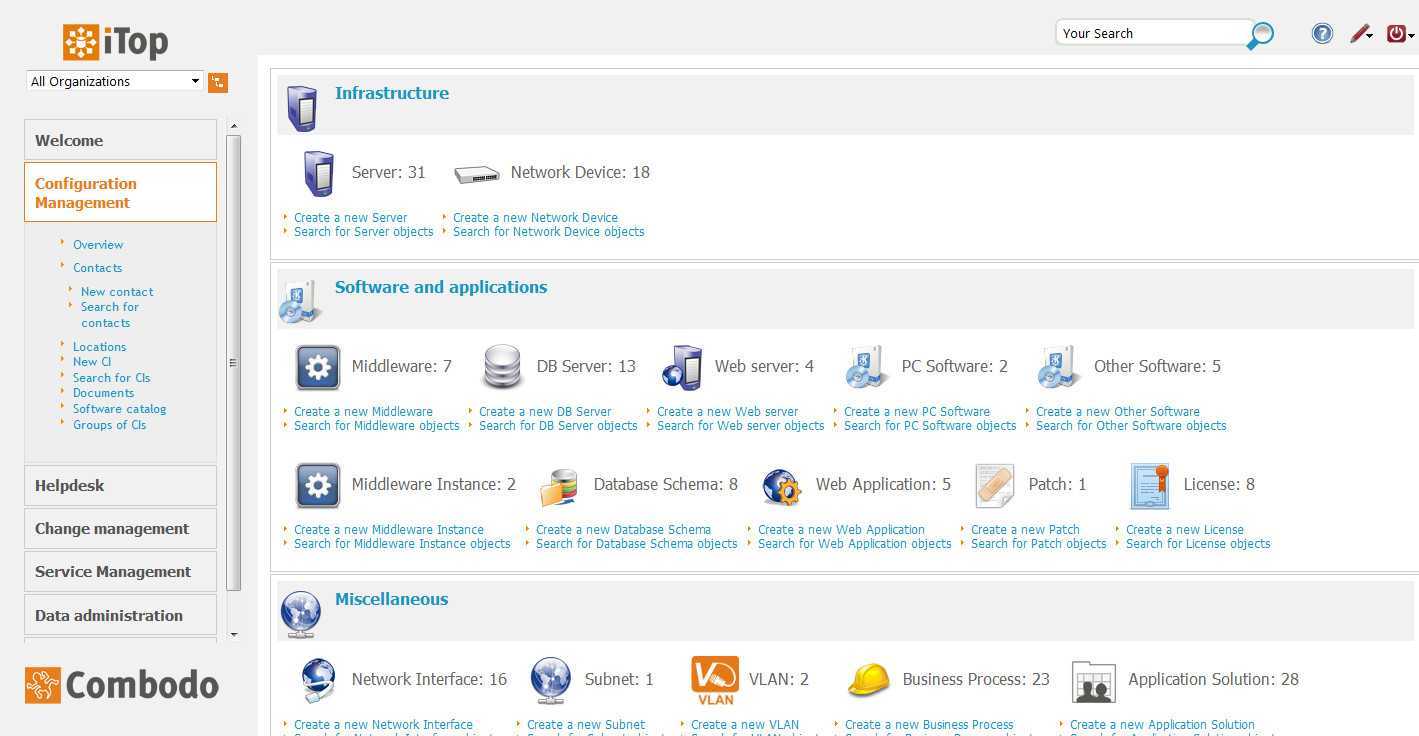Click the magnifying glass search button
This screenshot has width=1419, height=736.
tap(1261, 35)
